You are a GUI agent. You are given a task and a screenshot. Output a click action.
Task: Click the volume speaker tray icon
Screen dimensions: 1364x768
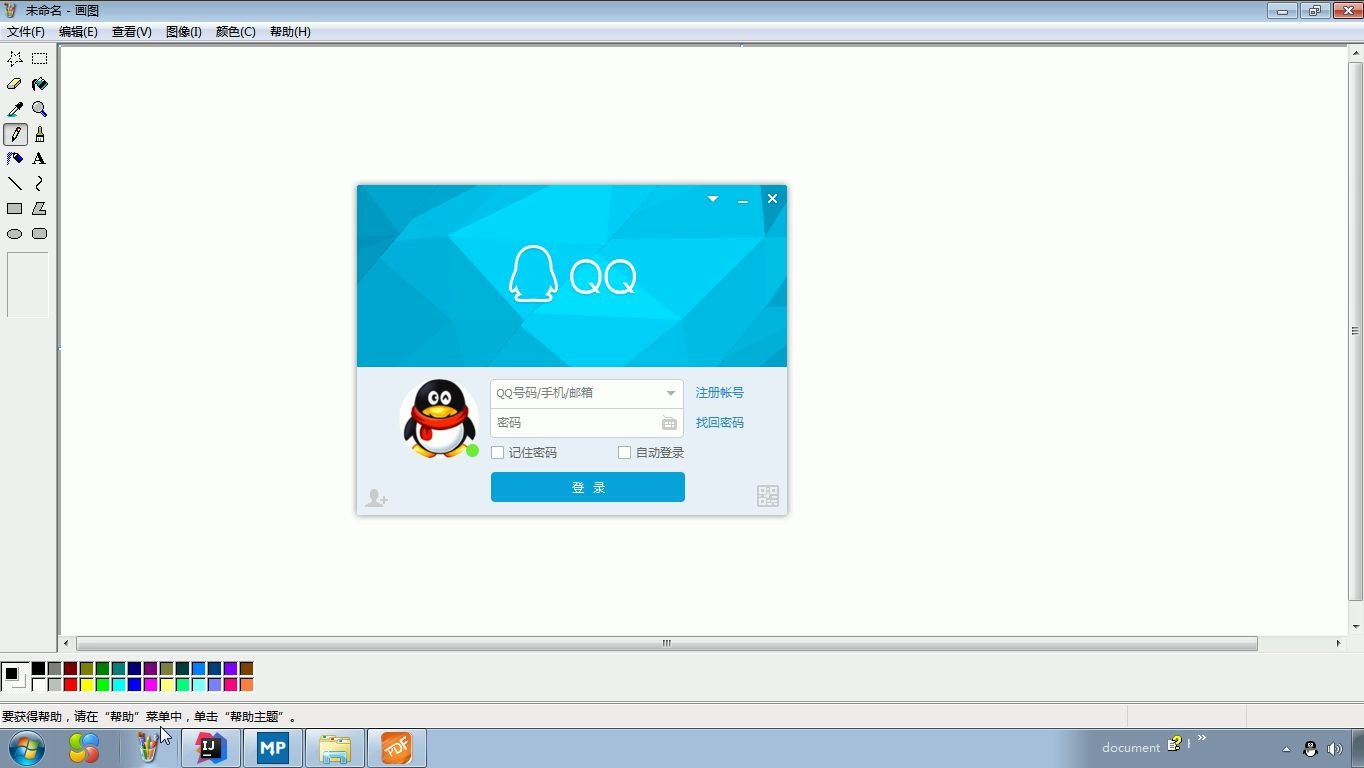[x=1335, y=748]
